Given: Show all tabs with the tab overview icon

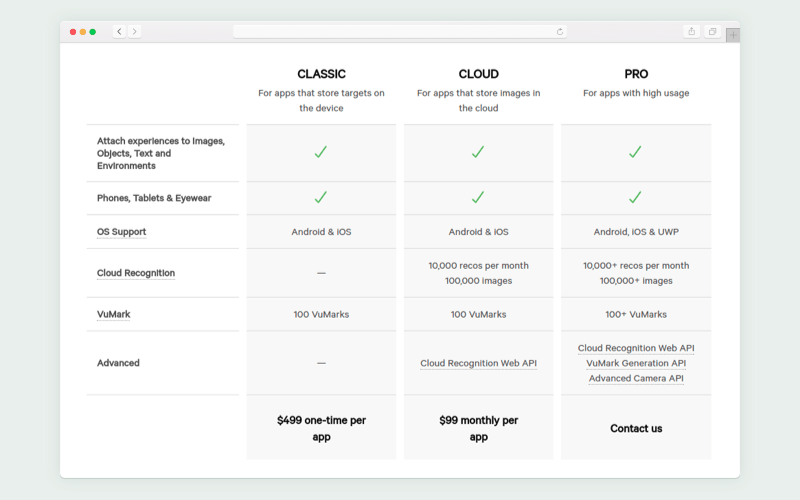Looking at the screenshot, I should tap(712, 32).
